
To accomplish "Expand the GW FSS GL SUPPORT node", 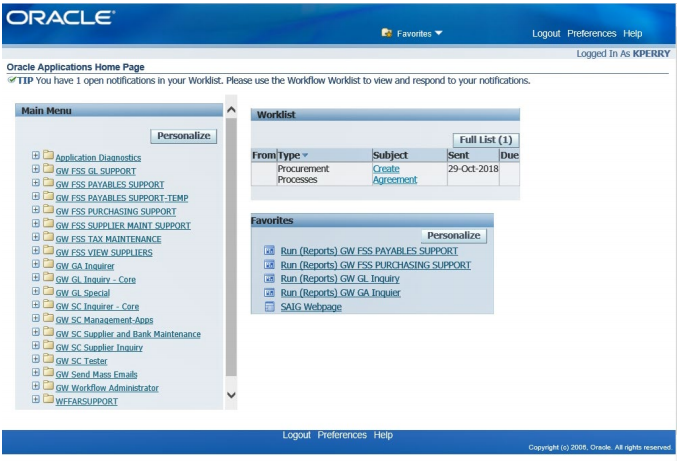I will [x=36, y=169].
